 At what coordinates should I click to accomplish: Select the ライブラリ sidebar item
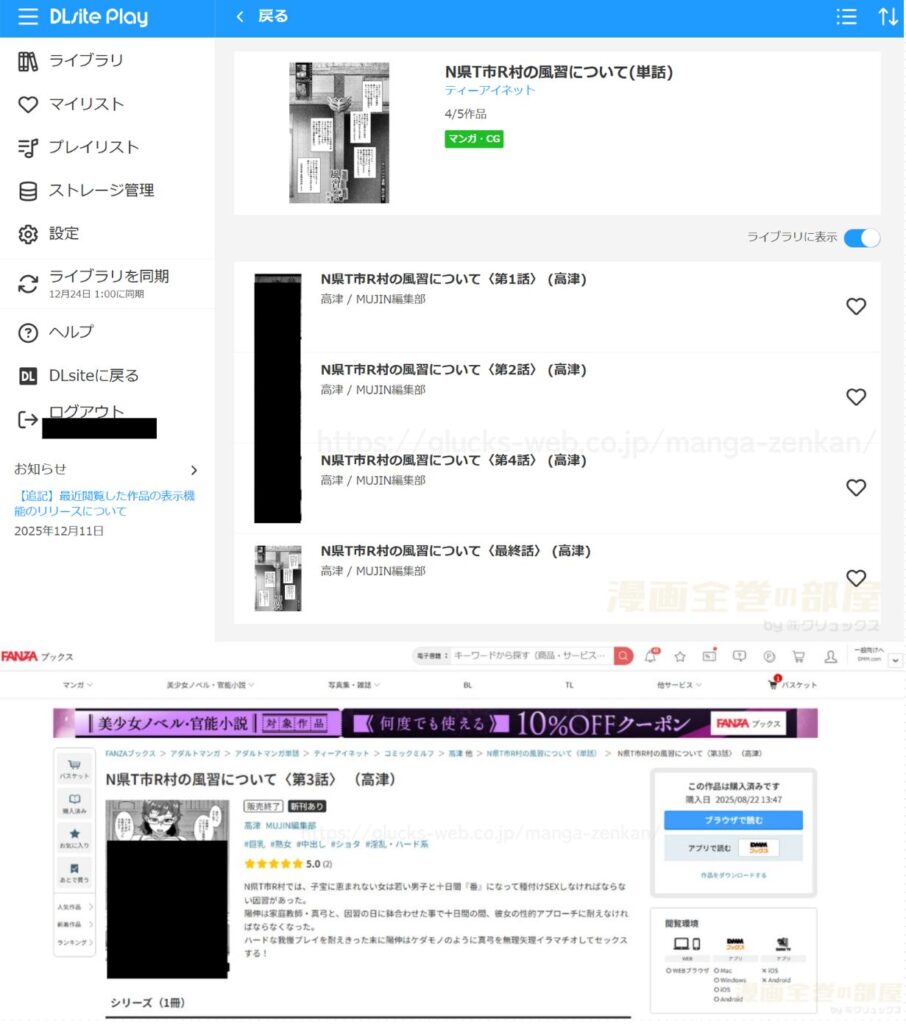point(85,61)
